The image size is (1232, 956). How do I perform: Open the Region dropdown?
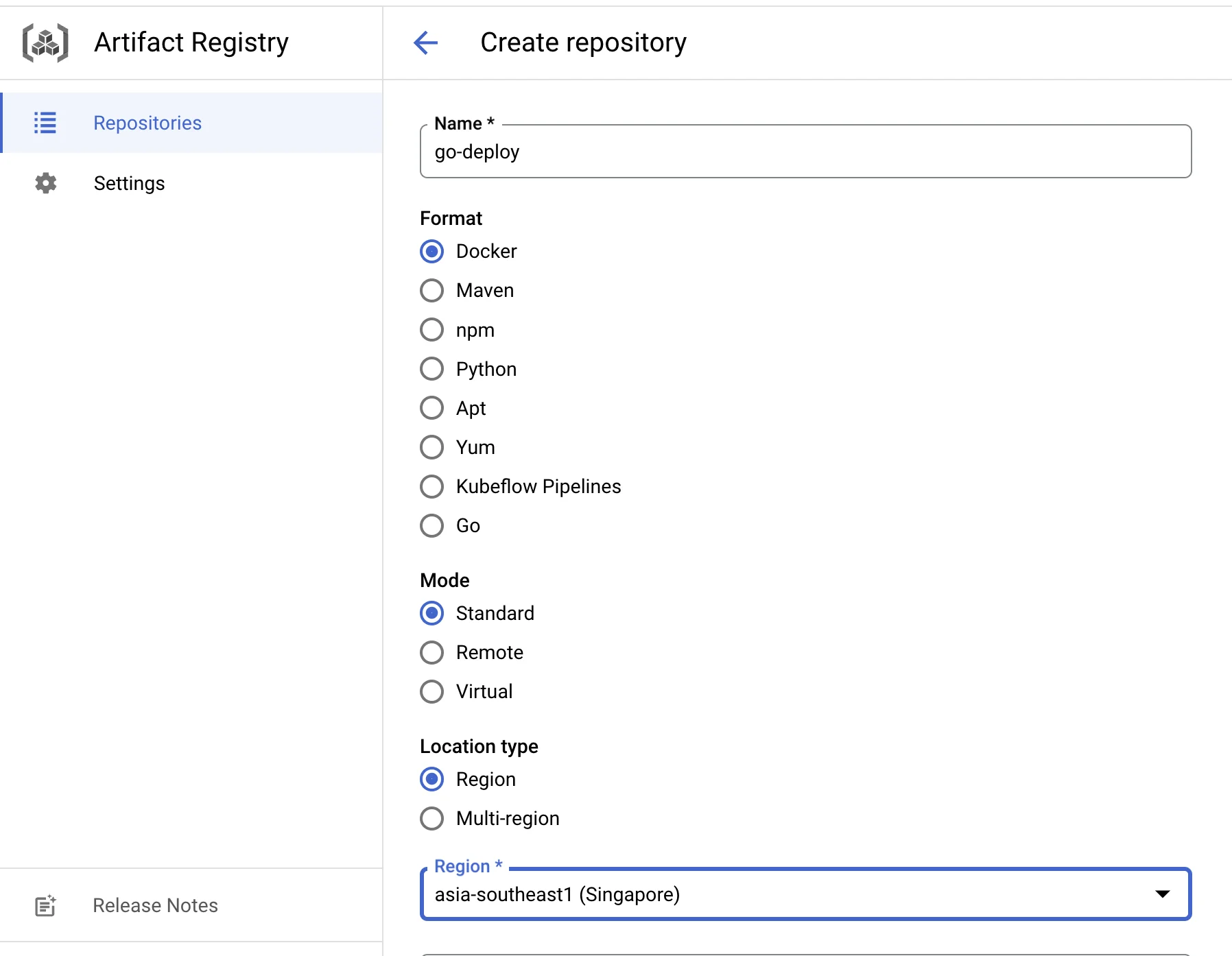pyautogui.click(x=805, y=894)
